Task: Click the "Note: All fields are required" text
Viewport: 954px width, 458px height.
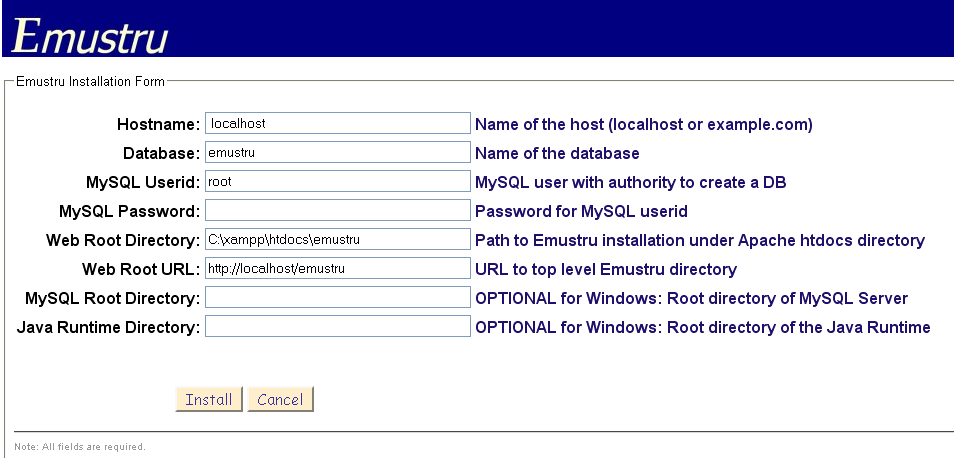Action: [80, 446]
